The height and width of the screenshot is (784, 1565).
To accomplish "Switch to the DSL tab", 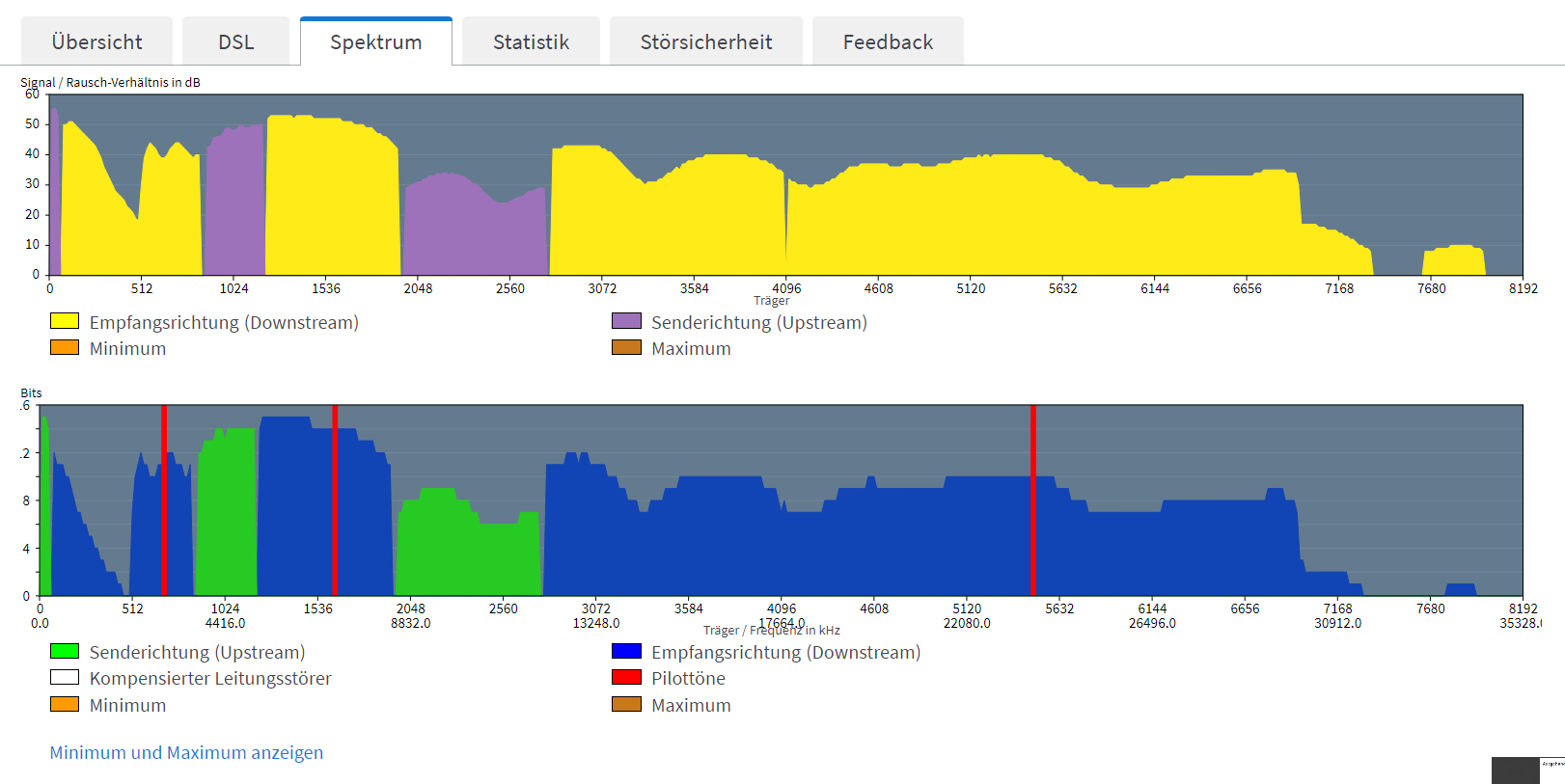I will pos(235,41).
